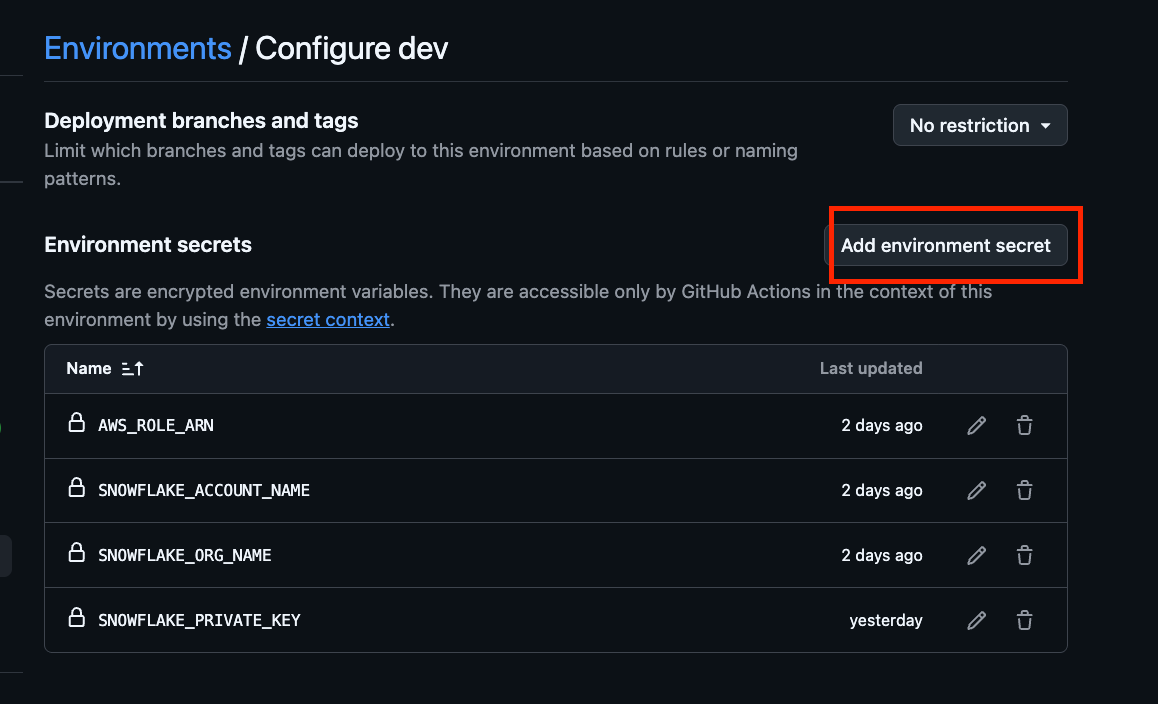The image size is (1158, 704).
Task: Delete the SNOWFLAKE_ORG_NAME secret trash icon
Action: [x=1024, y=556]
